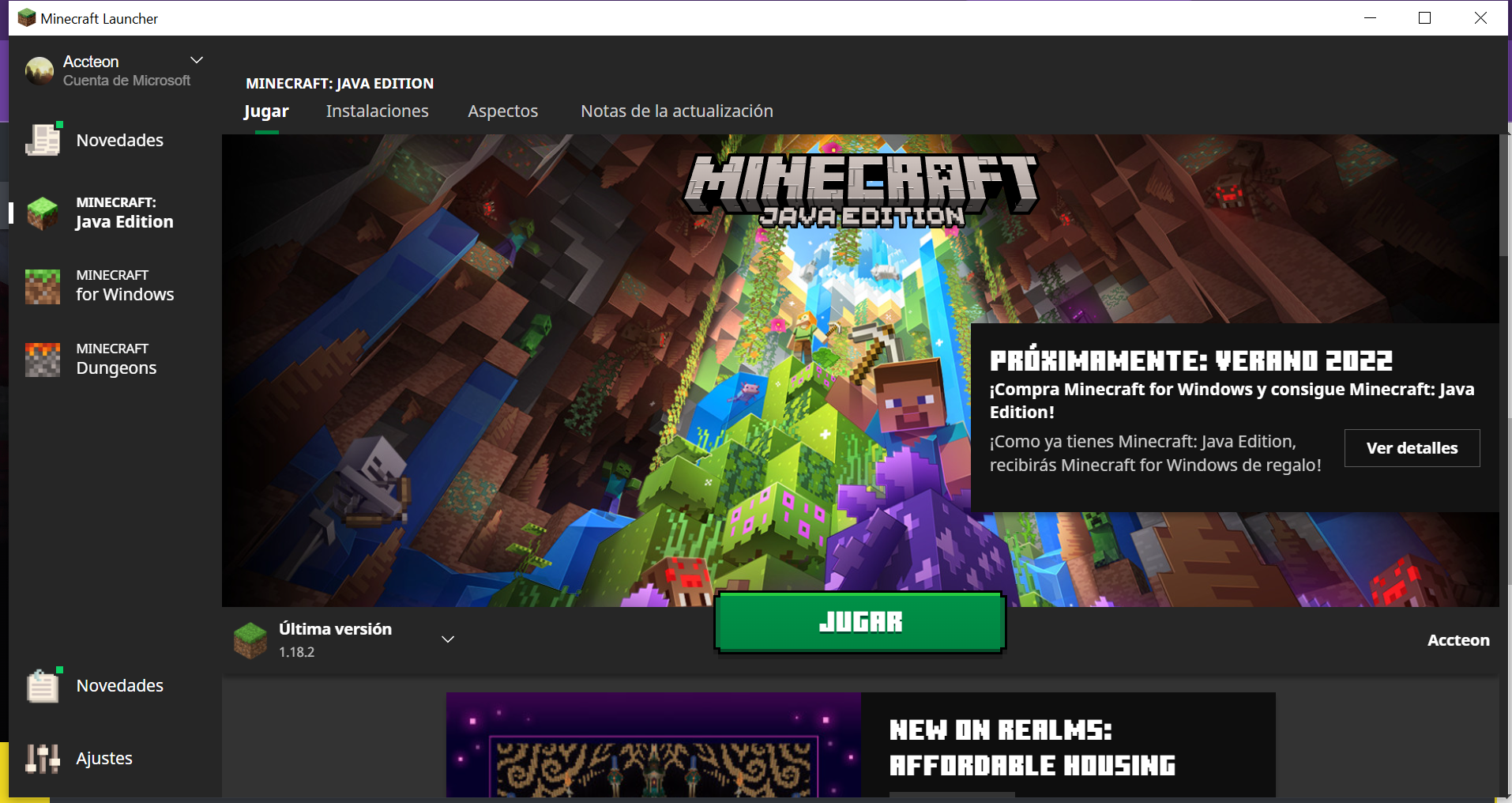
Task: Open Ajustes sliders icon
Action: 43,759
